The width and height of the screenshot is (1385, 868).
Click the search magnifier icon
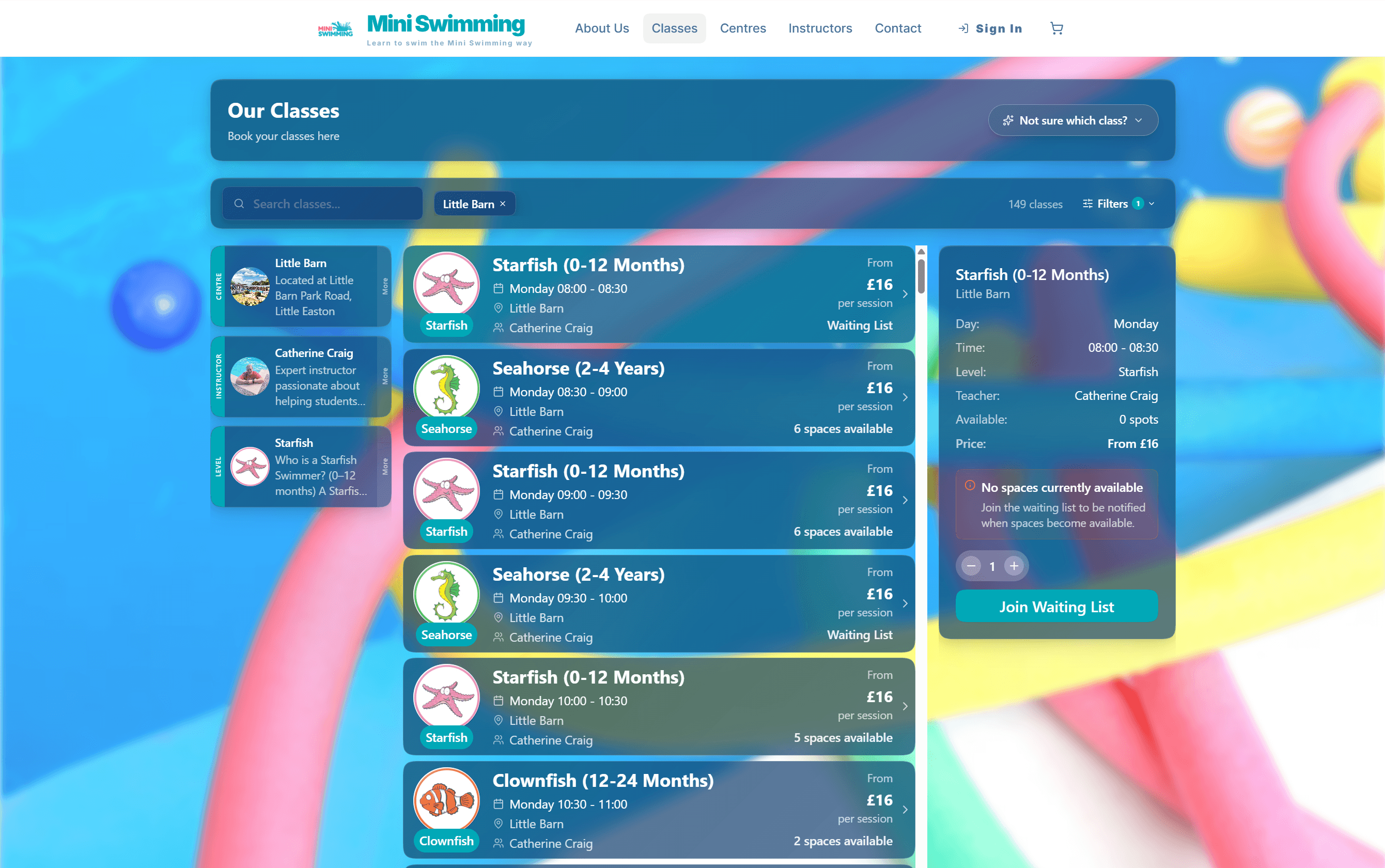(x=239, y=204)
